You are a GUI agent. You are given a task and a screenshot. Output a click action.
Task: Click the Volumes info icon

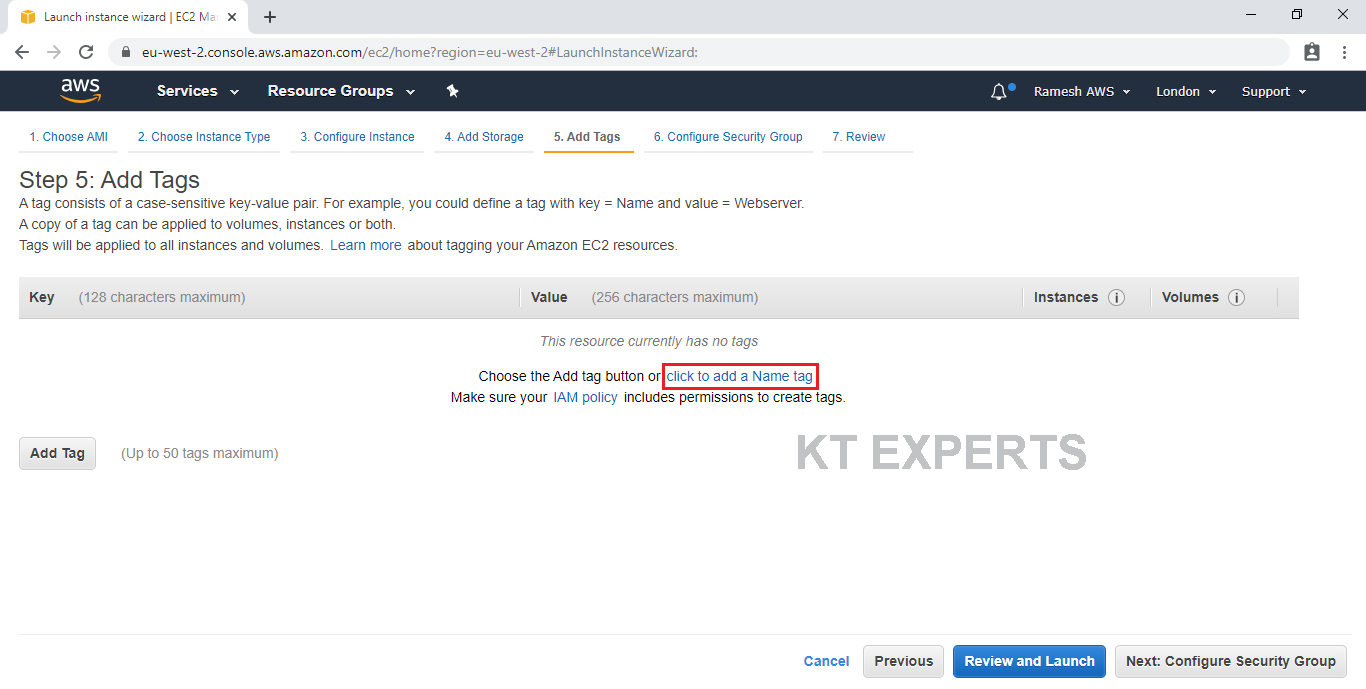[1236, 298]
